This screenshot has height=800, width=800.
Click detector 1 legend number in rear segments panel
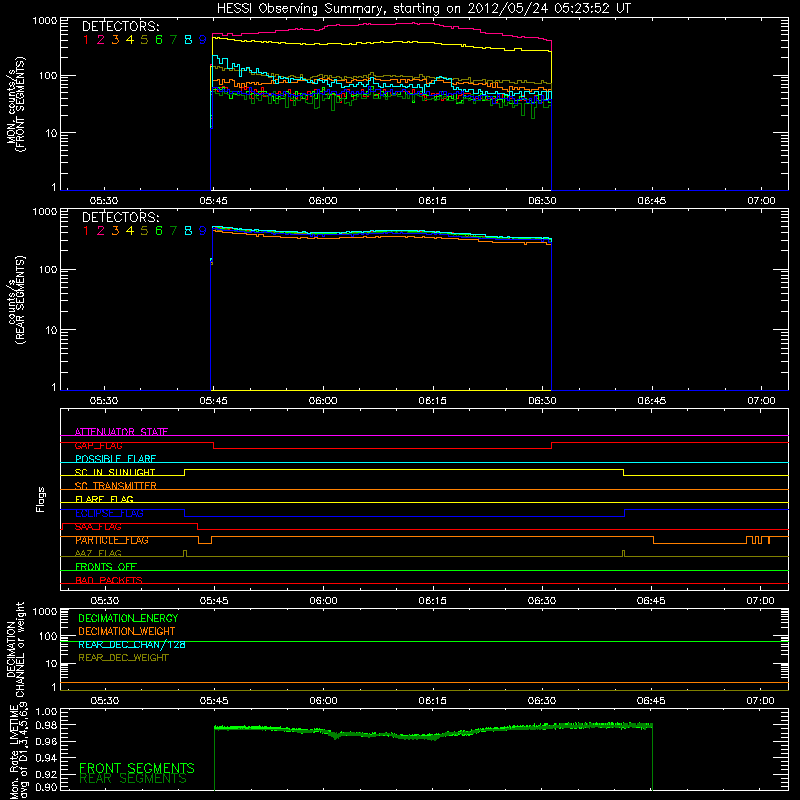pos(86,231)
